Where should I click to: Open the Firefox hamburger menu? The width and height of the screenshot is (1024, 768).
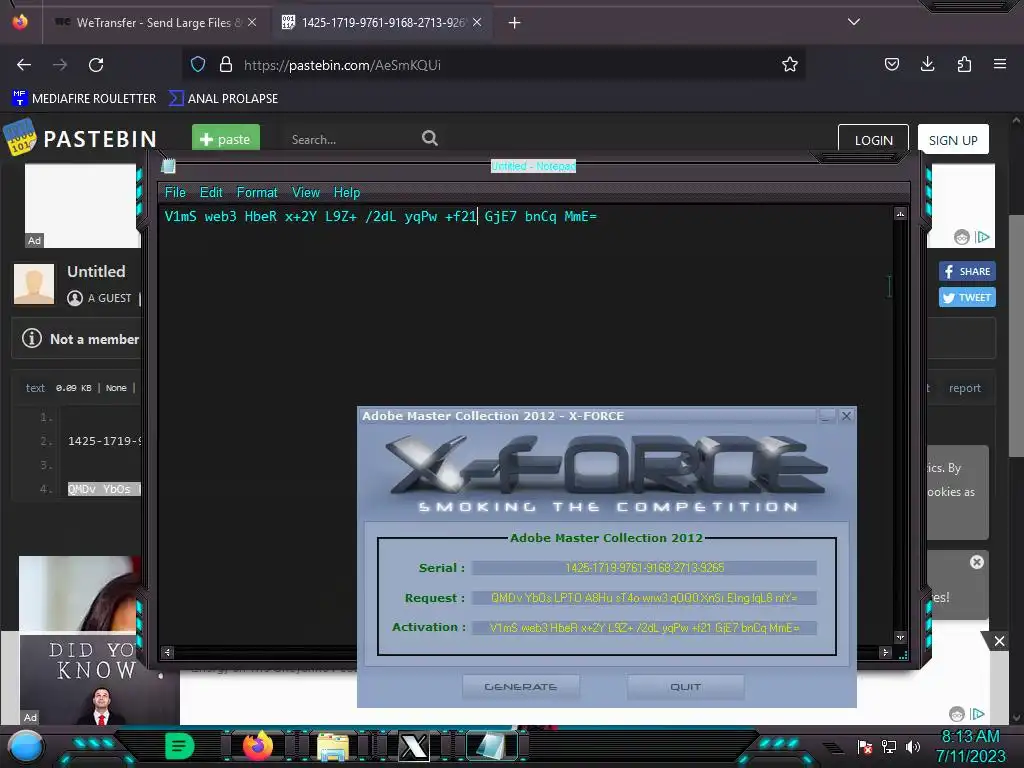1000,64
